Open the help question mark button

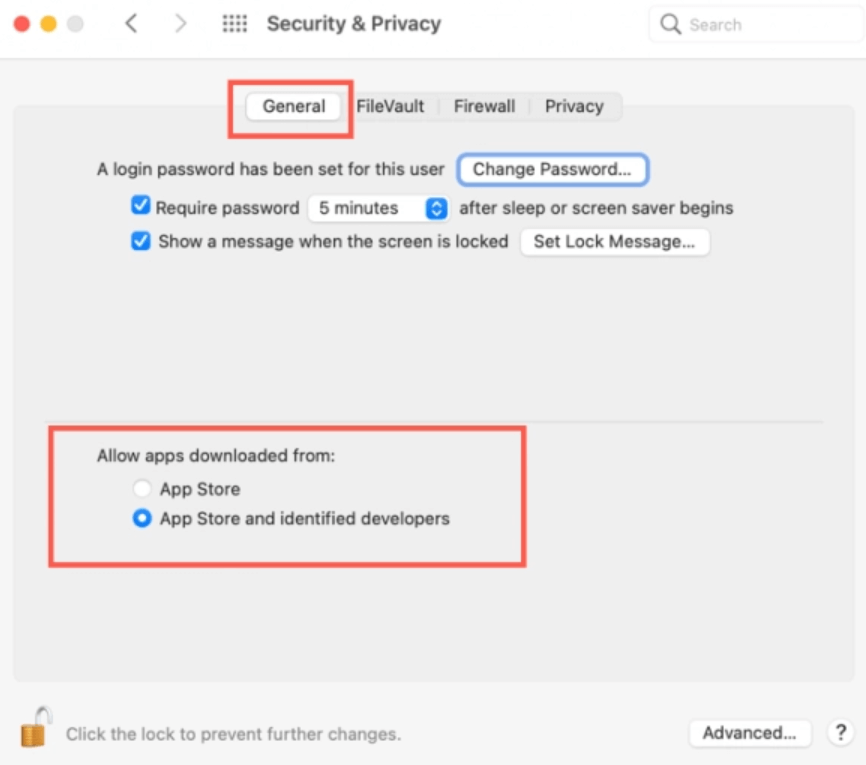[x=840, y=733]
